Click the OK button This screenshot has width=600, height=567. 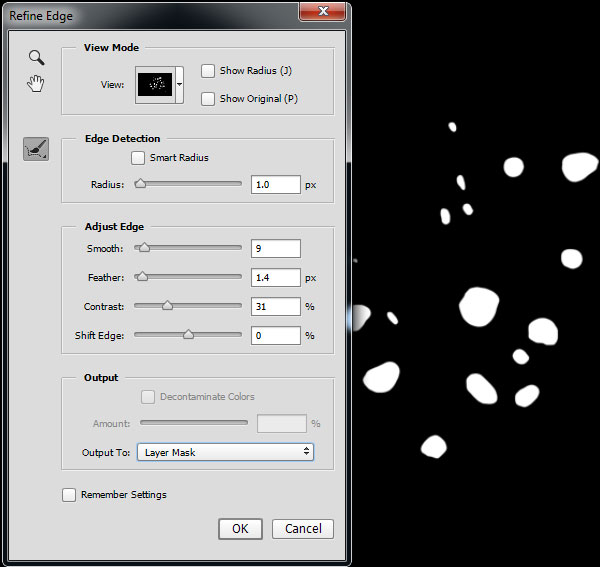tap(240, 529)
